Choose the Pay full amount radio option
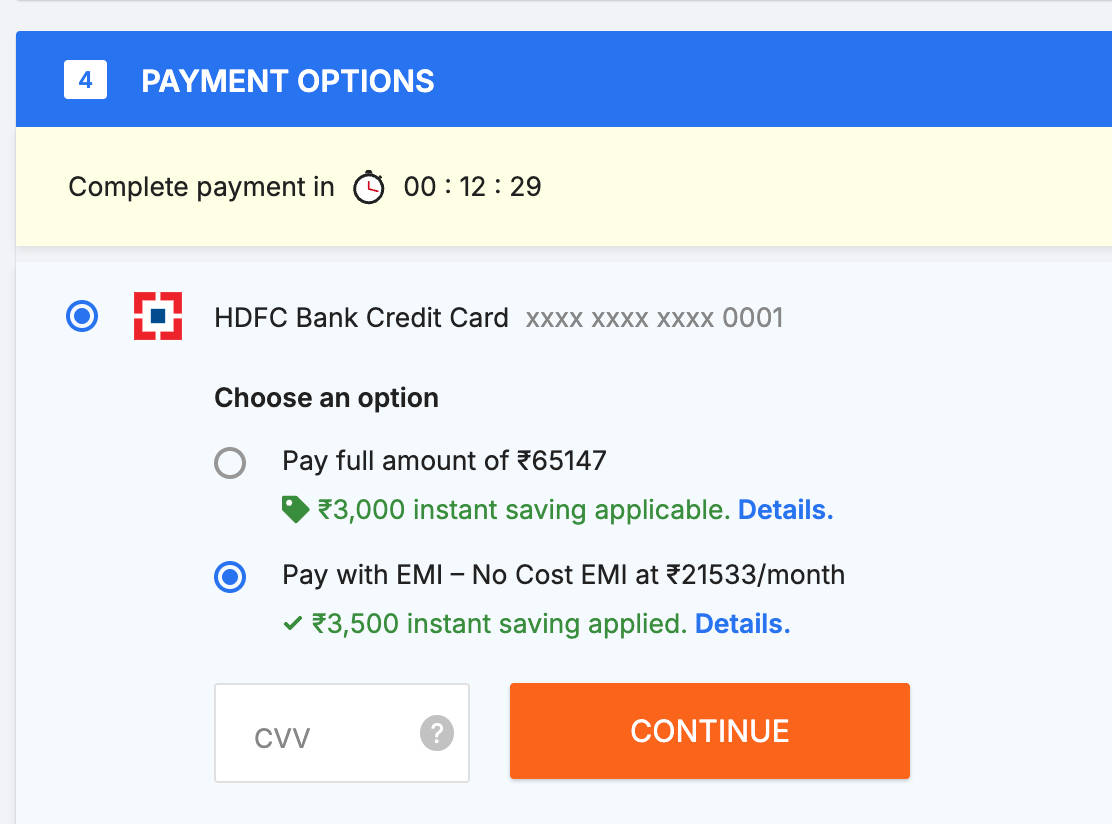Viewport: 1112px width, 824px height. [230, 463]
